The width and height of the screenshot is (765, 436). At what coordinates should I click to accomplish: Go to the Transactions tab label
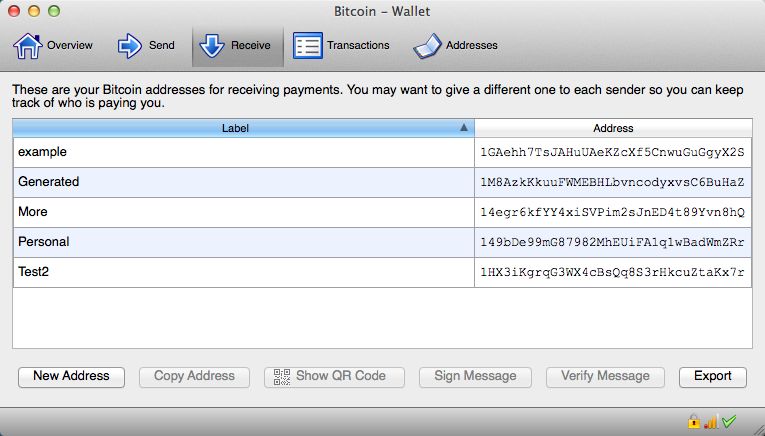click(358, 45)
